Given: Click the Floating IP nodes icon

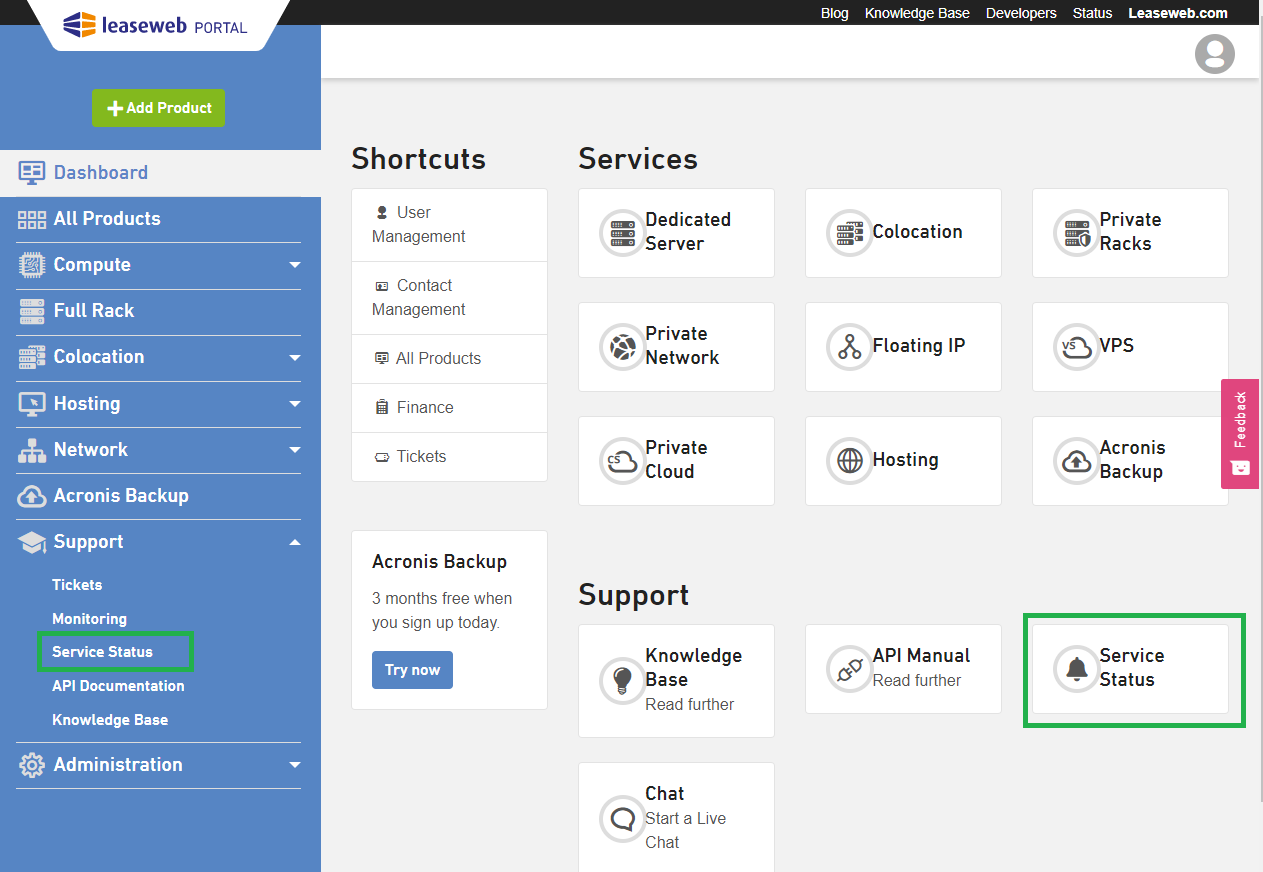Looking at the screenshot, I should 849,347.
